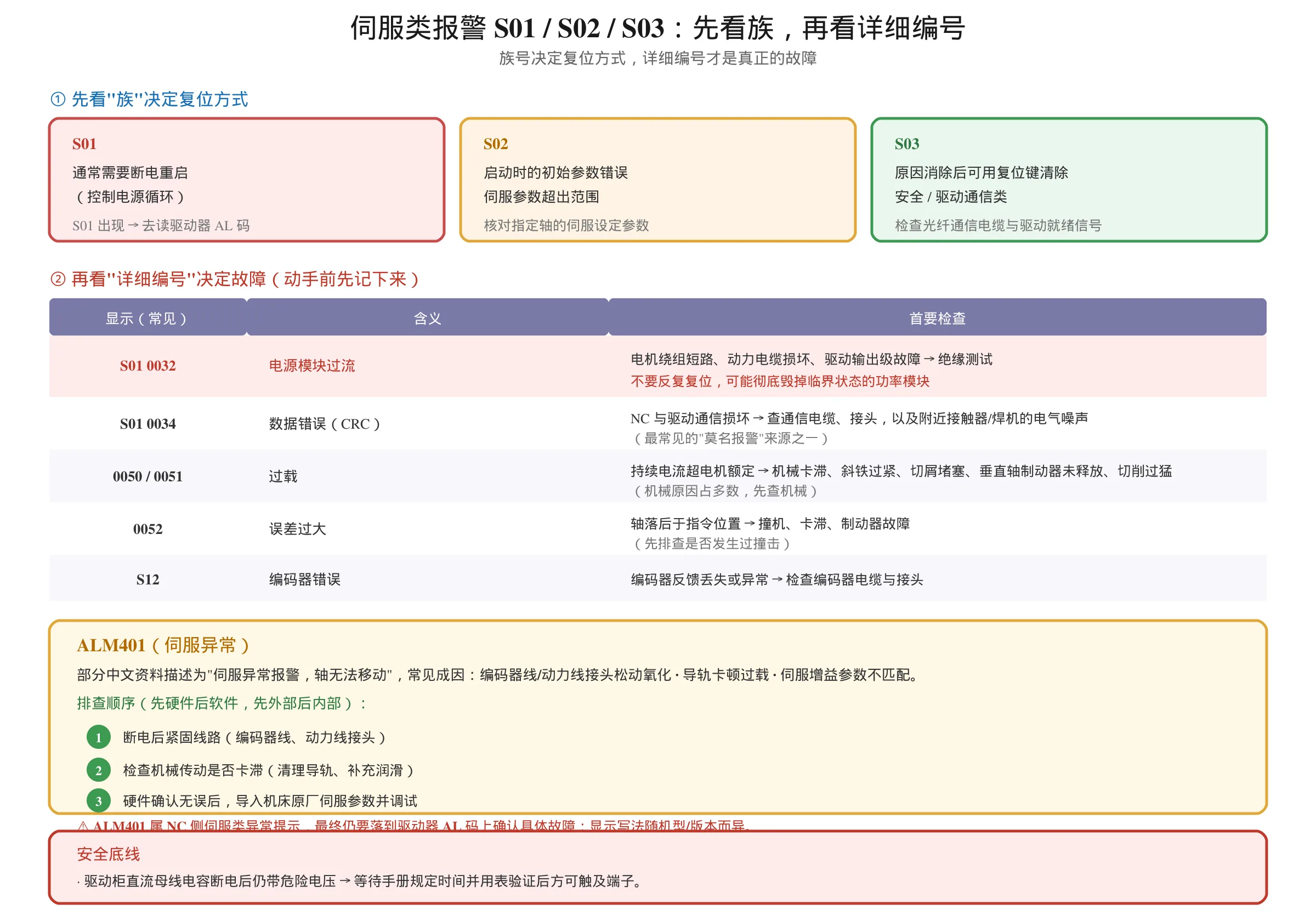Click step text 断电后紧固线路

click(x=254, y=737)
